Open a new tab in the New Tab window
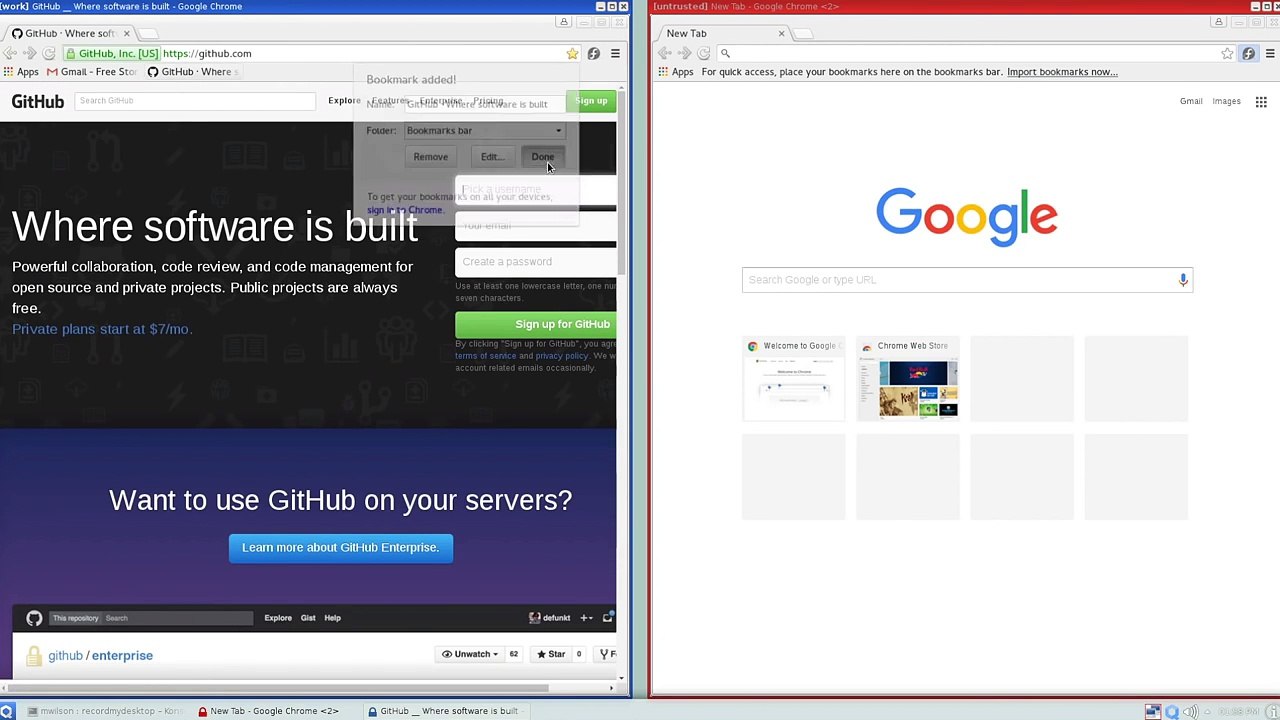This screenshot has width=1280, height=720. click(804, 34)
